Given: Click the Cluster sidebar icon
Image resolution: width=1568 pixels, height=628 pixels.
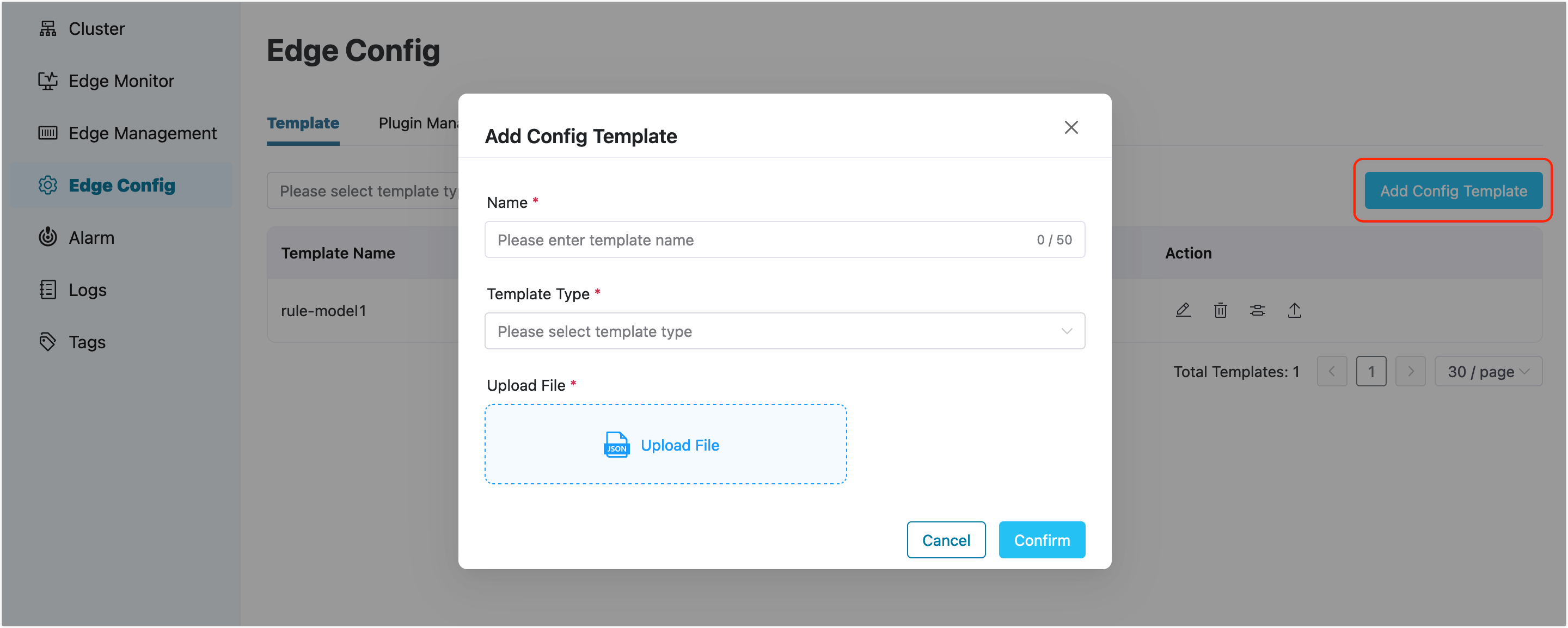Looking at the screenshot, I should click(x=47, y=29).
